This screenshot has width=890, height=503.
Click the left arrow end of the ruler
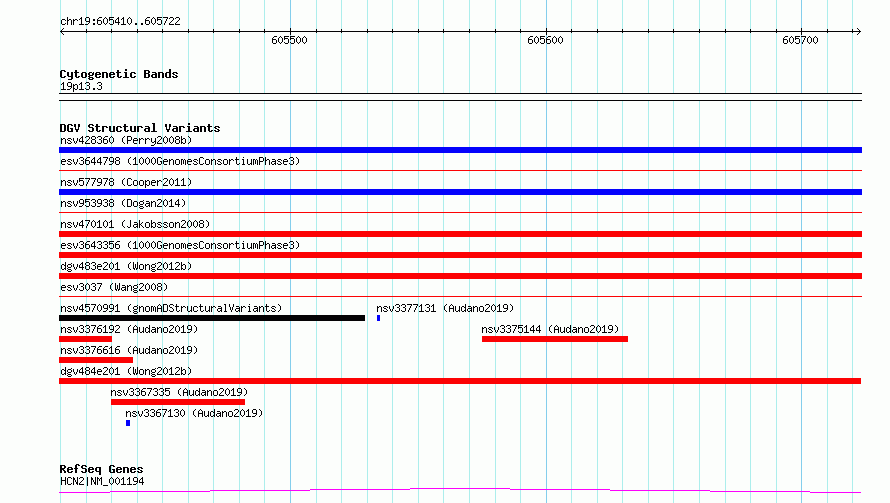tap(62, 31)
